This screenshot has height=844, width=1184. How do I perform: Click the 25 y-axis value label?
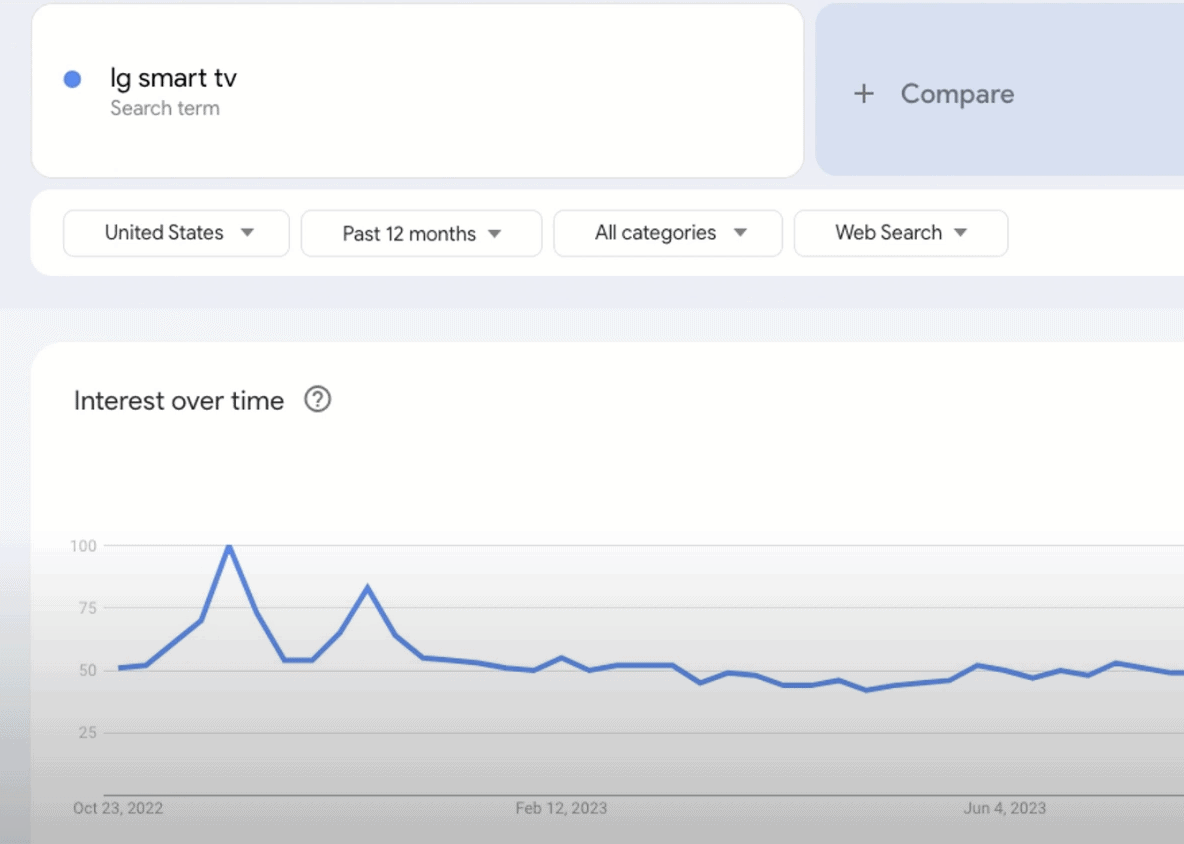tap(88, 732)
